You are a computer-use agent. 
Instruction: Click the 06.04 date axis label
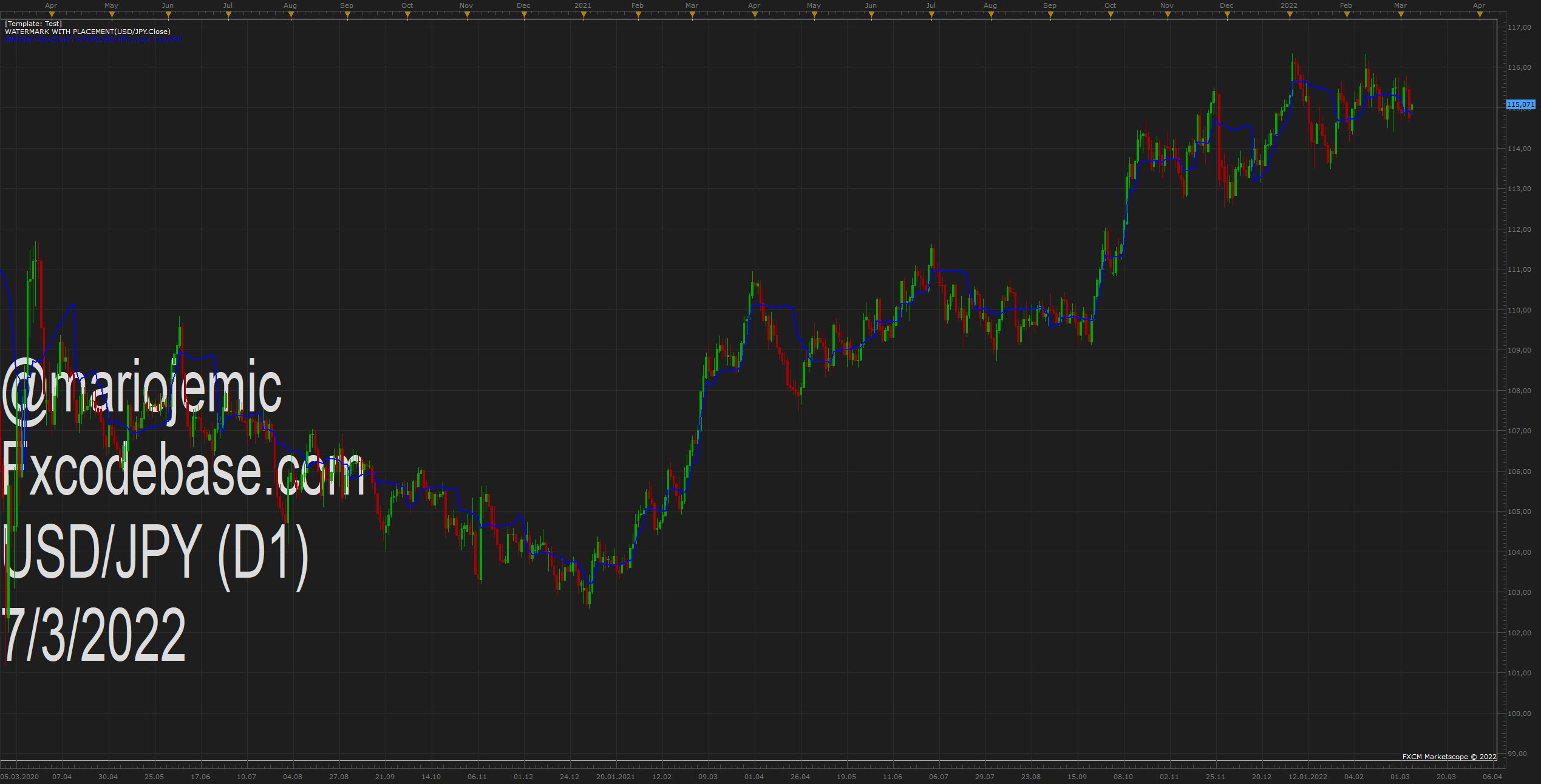pos(1492,777)
